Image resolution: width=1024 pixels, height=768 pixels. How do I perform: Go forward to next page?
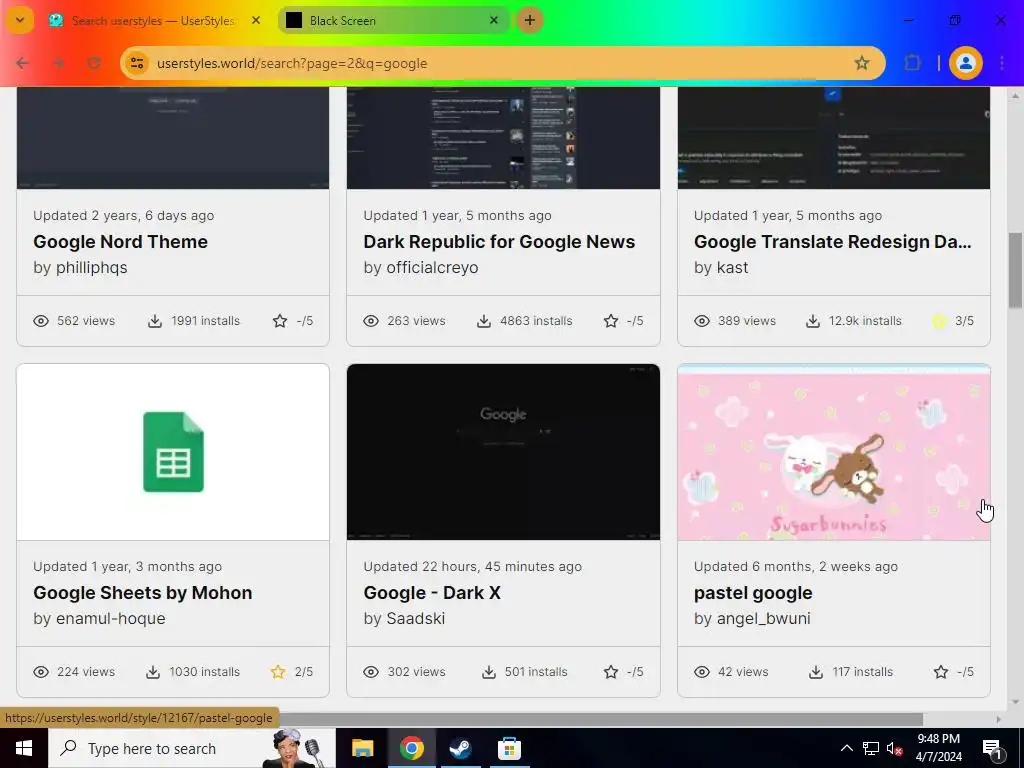pos(58,63)
